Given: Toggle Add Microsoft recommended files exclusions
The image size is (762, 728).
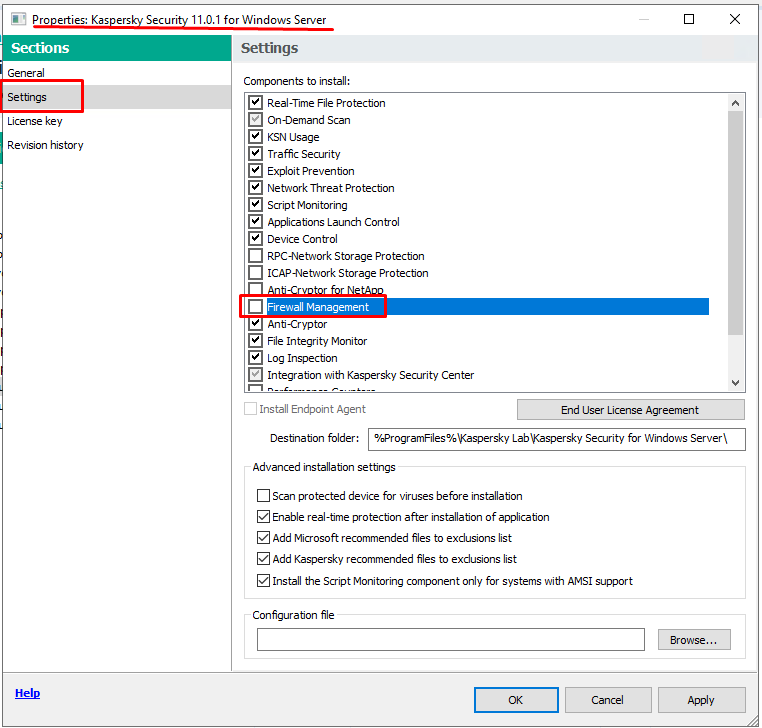Looking at the screenshot, I should [x=263, y=538].
